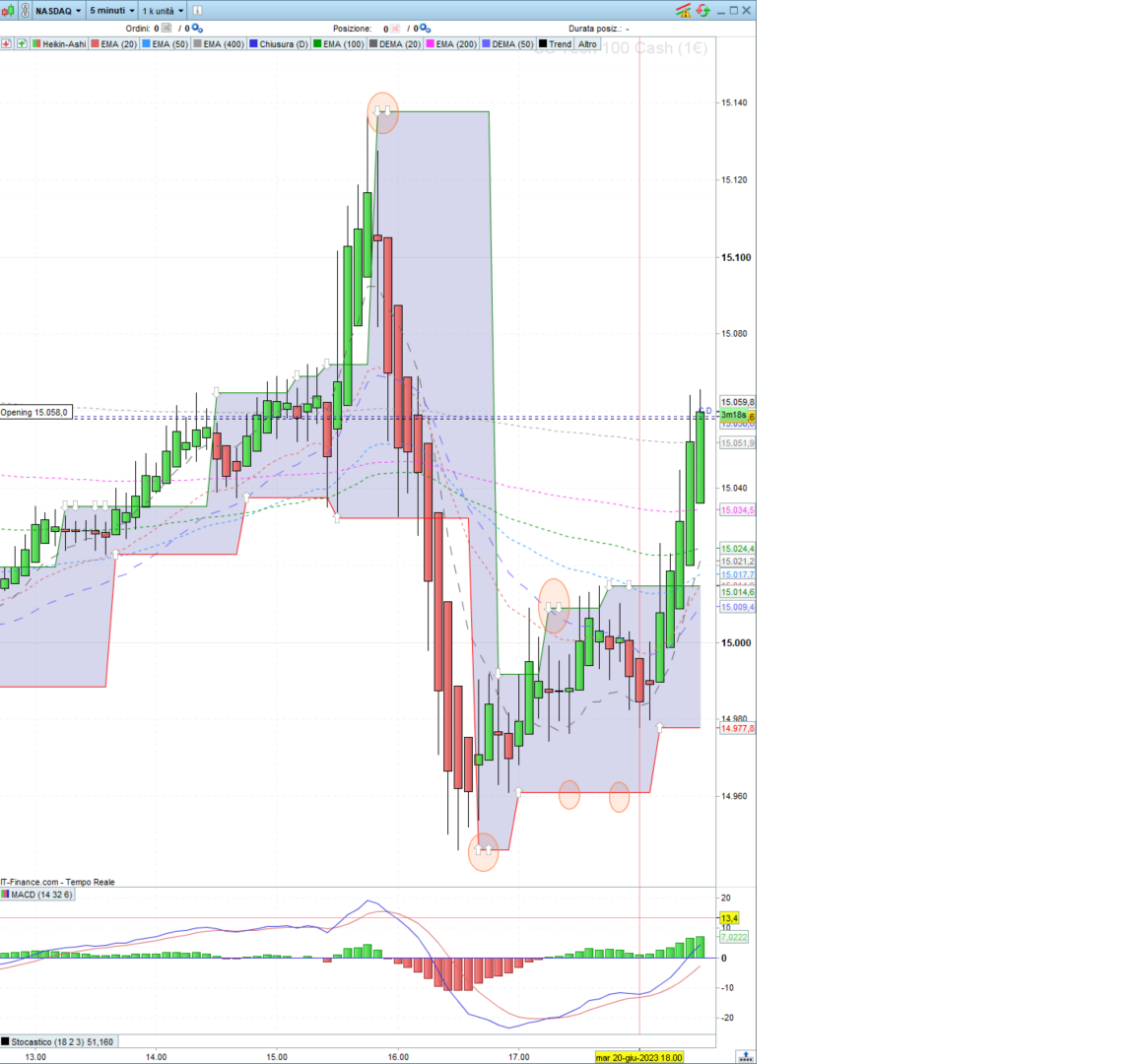This screenshot has height=1064, width=1135.
Task: Select the EMA (100) indicator label
Action: point(339,44)
